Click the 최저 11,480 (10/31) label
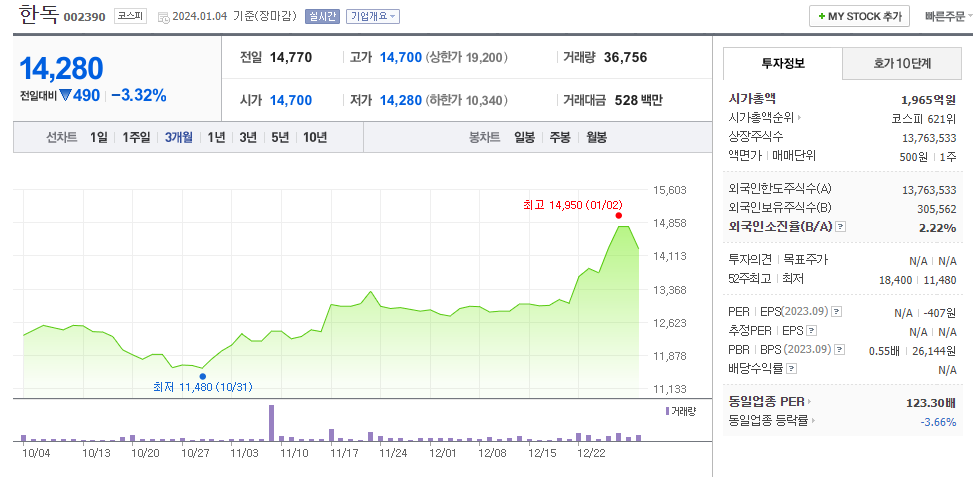Image resolution: width=979 pixels, height=477 pixels. (x=202, y=387)
